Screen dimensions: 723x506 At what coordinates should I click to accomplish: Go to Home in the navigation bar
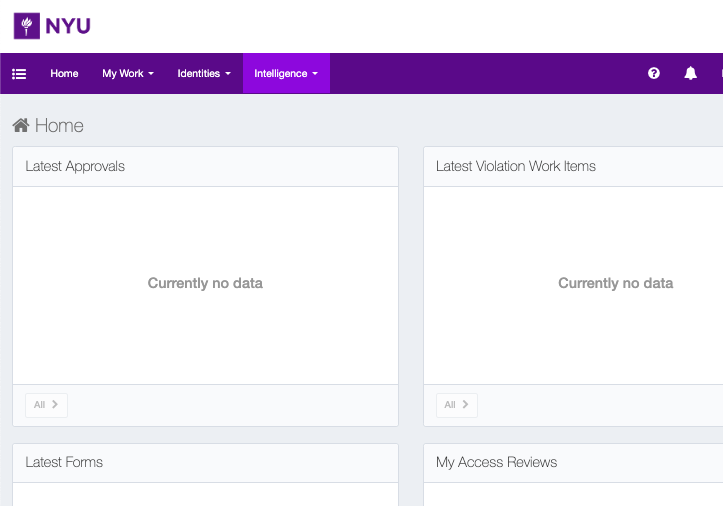pos(64,74)
